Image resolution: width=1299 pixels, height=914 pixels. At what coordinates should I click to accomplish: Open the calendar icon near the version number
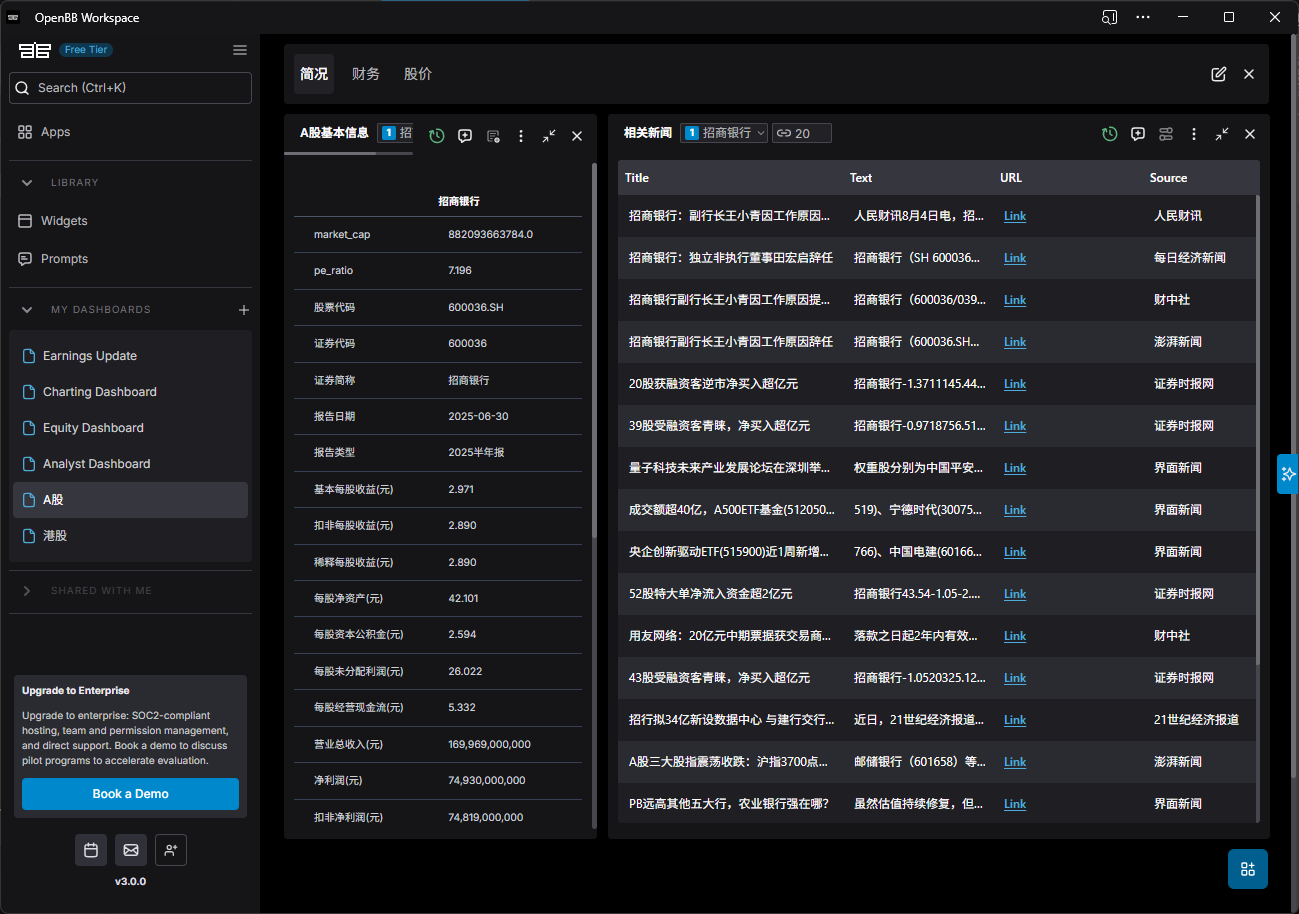click(91, 849)
